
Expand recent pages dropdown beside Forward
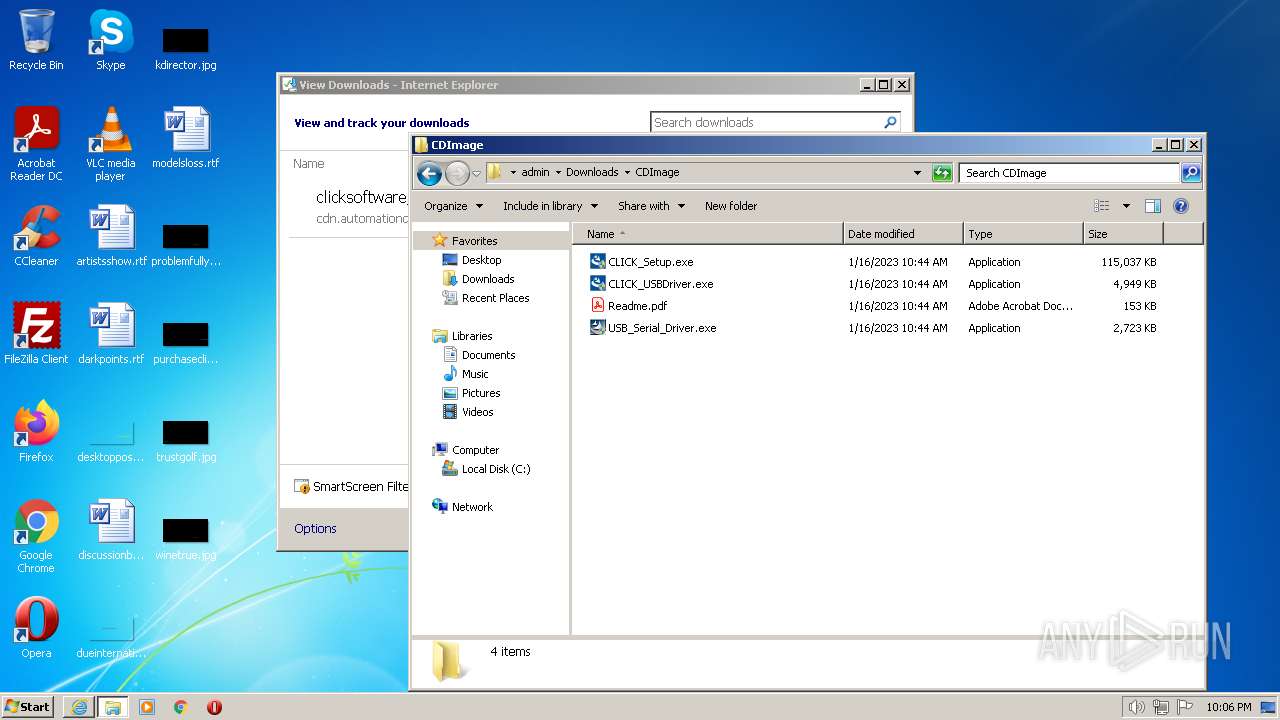(476, 173)
